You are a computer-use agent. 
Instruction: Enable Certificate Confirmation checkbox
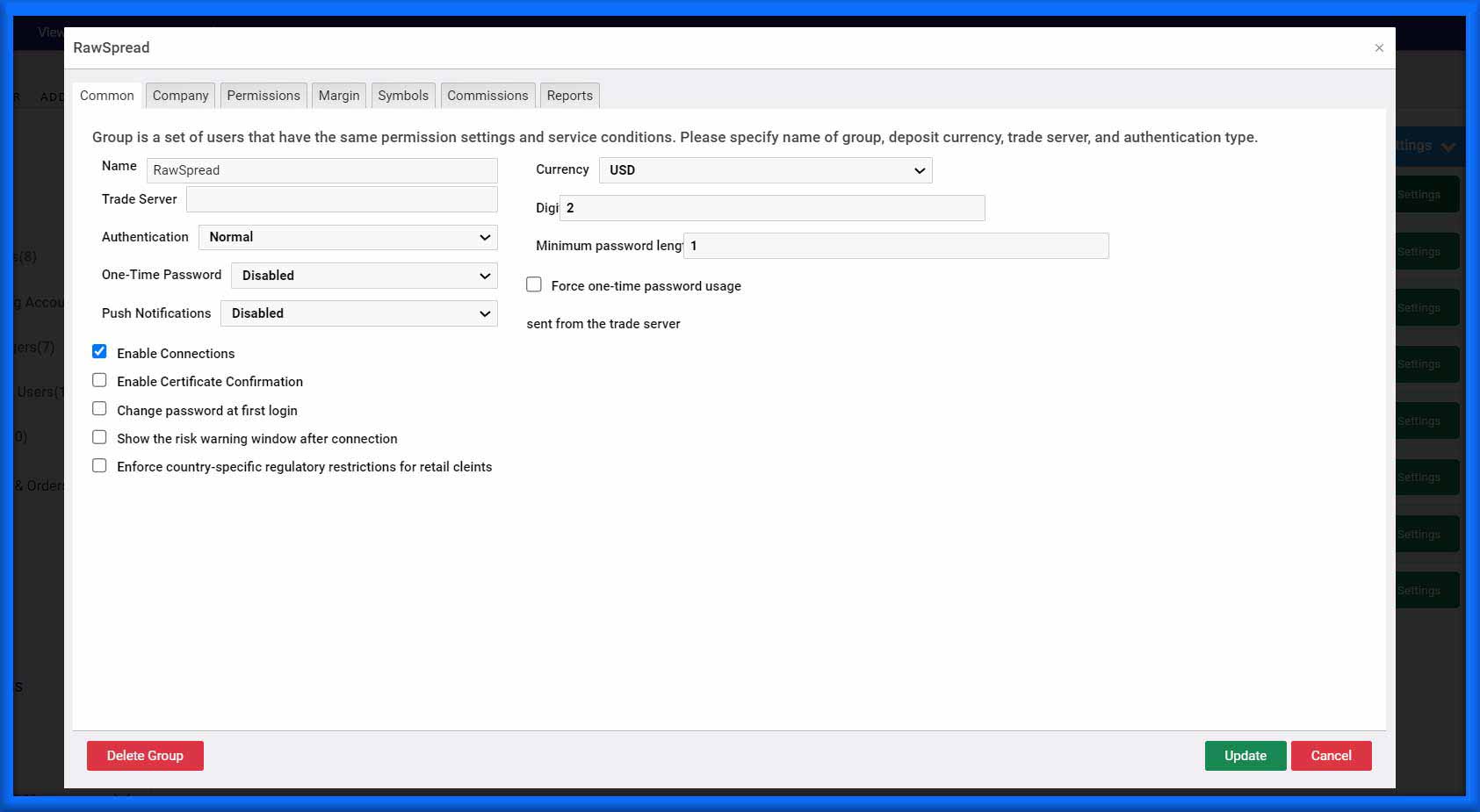[x=100, y=381]
